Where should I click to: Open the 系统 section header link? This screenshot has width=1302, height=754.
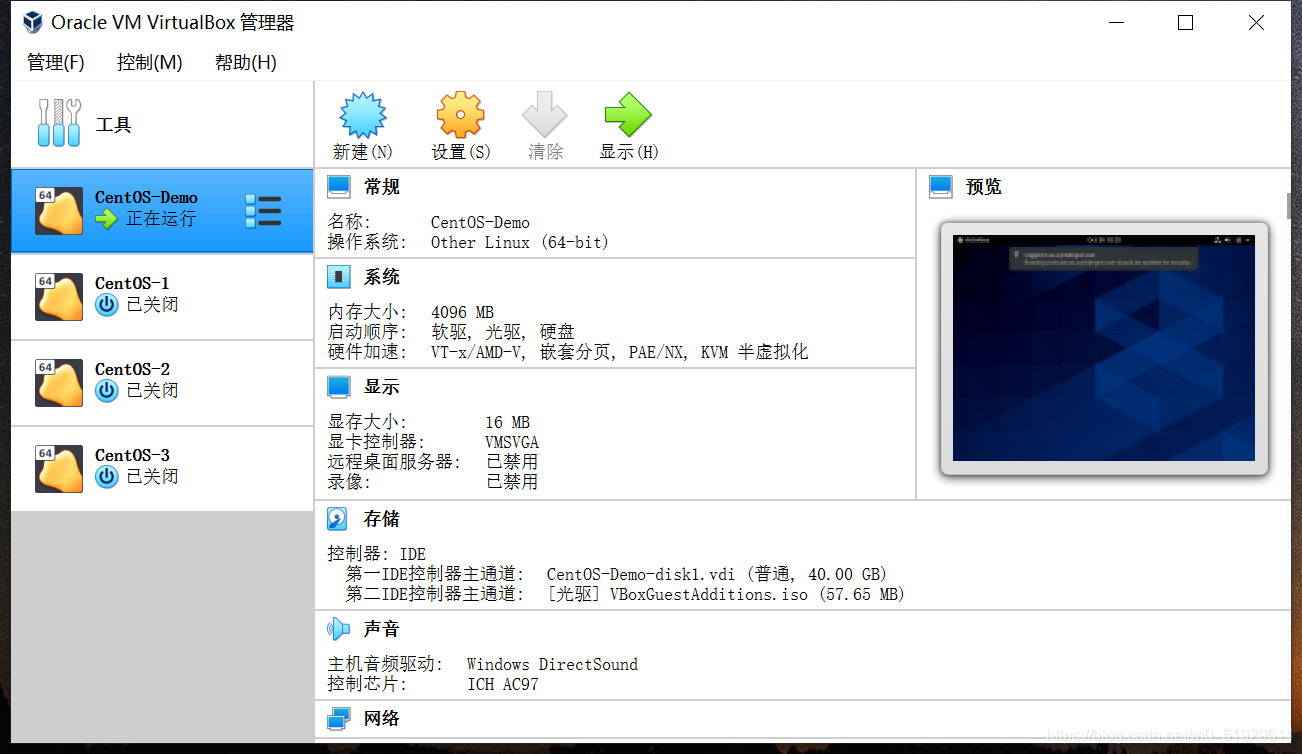tap(382, 277)
